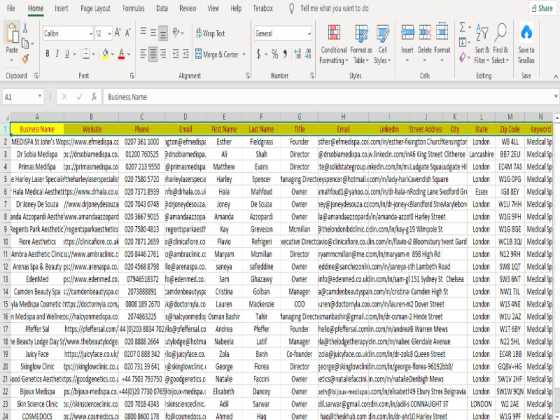Screen dimensions: 560x420
Task: Select the Format Painter brush
Action: pos(25,58)
